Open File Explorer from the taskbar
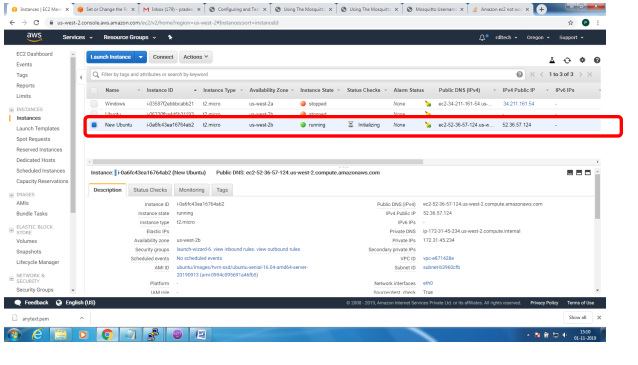 [x=61, y=334]
